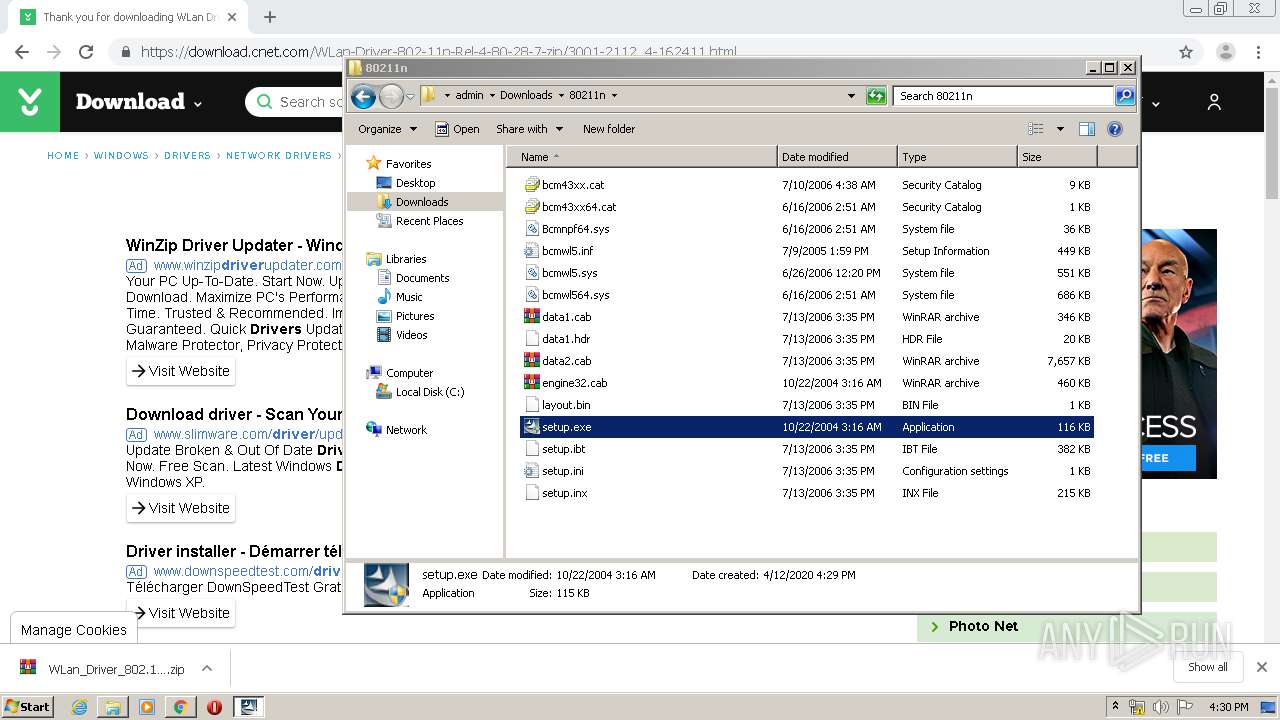Follow the NETWORK DRIVERS breadcrumb link
This screenshot has width=1280, height=720.
click(279, 156)
